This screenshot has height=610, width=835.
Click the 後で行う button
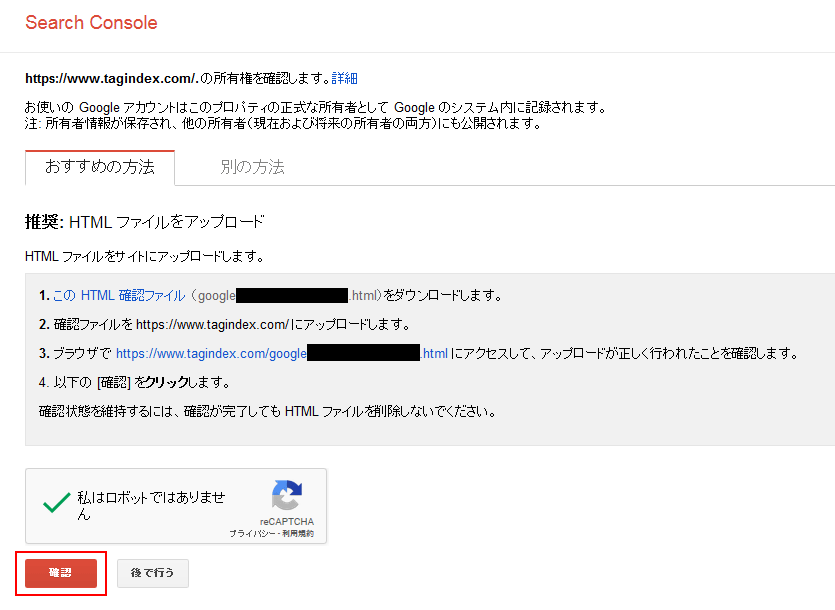[152, 573]
